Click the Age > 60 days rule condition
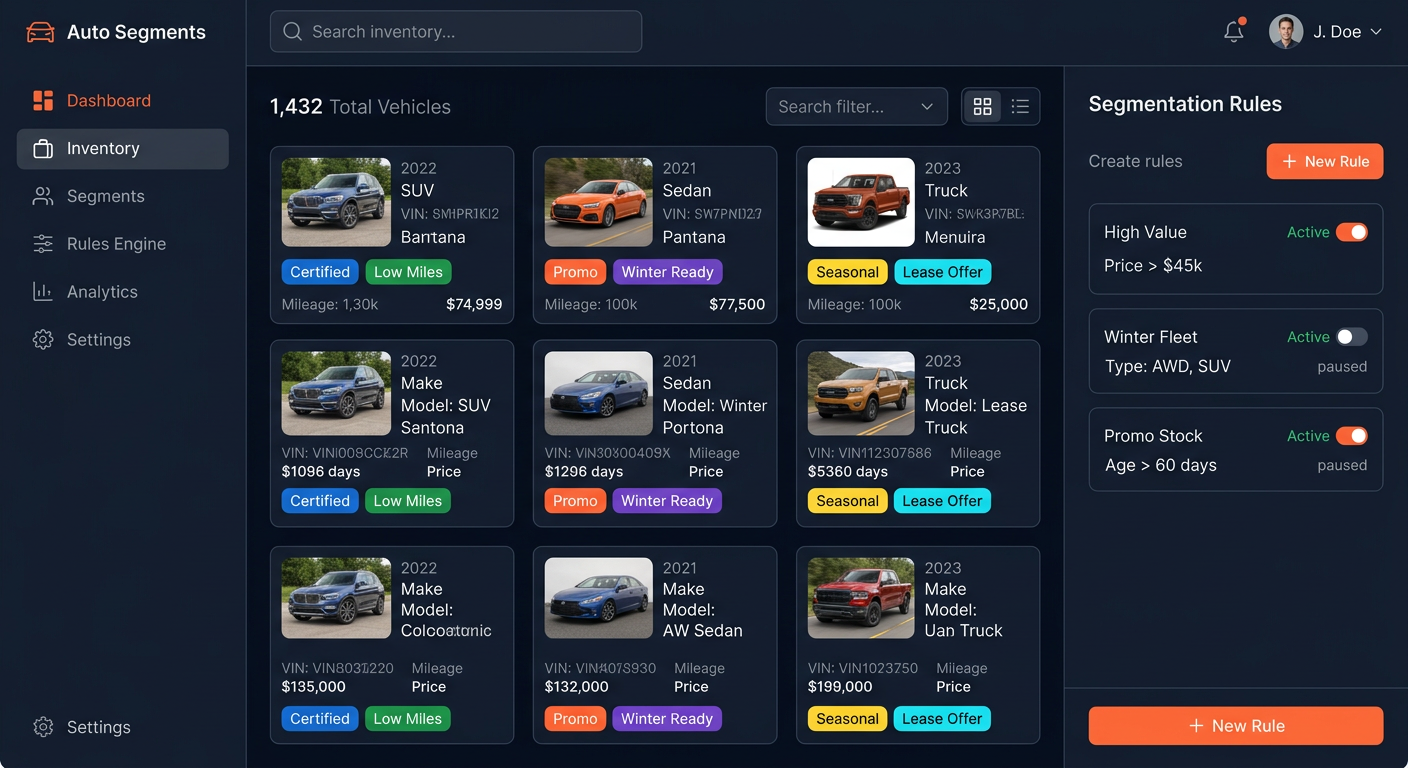This screenshot has height=768, width=1408. pos(1160,465)
